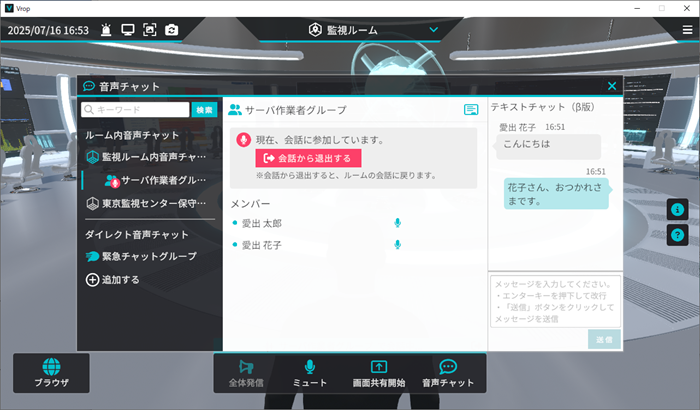This screenshot has width=700, height=410.
Task: Open the help question mark icon
Action: pos(676,236)
